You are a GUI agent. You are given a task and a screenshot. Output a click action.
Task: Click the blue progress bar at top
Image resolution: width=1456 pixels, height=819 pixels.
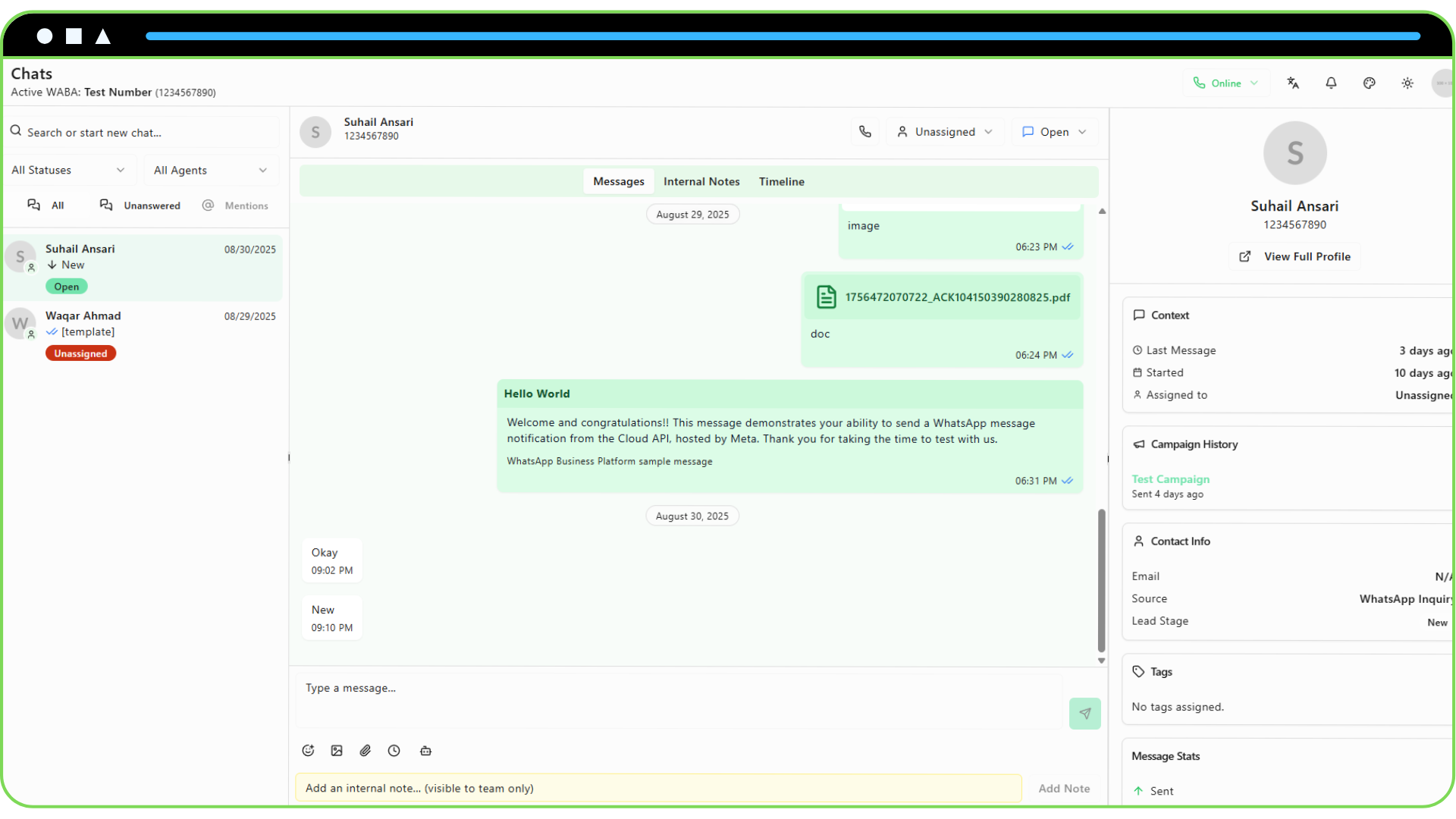click(x=783, y=36)
